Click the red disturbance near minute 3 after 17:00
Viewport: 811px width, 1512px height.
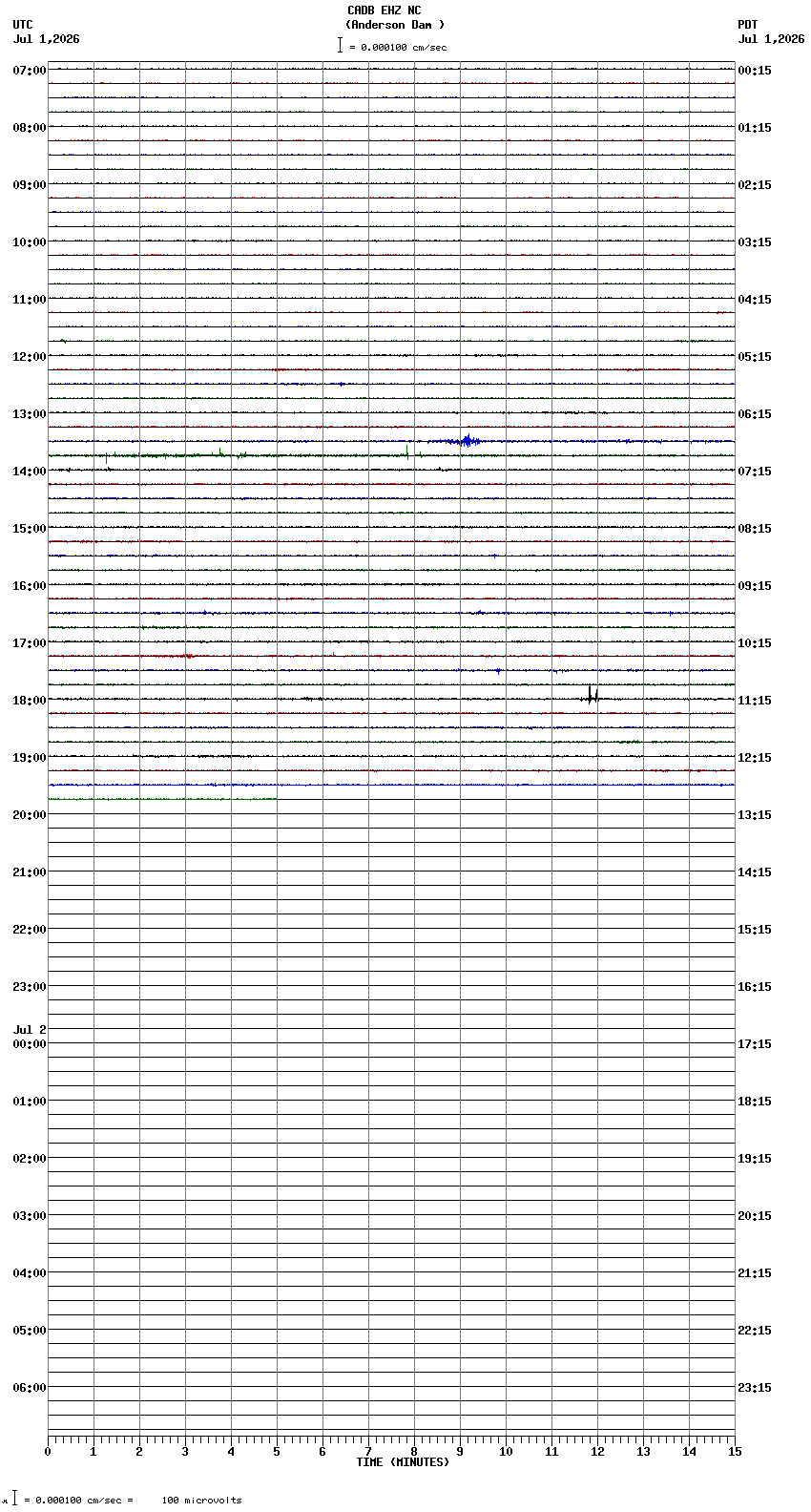[188, 656]
